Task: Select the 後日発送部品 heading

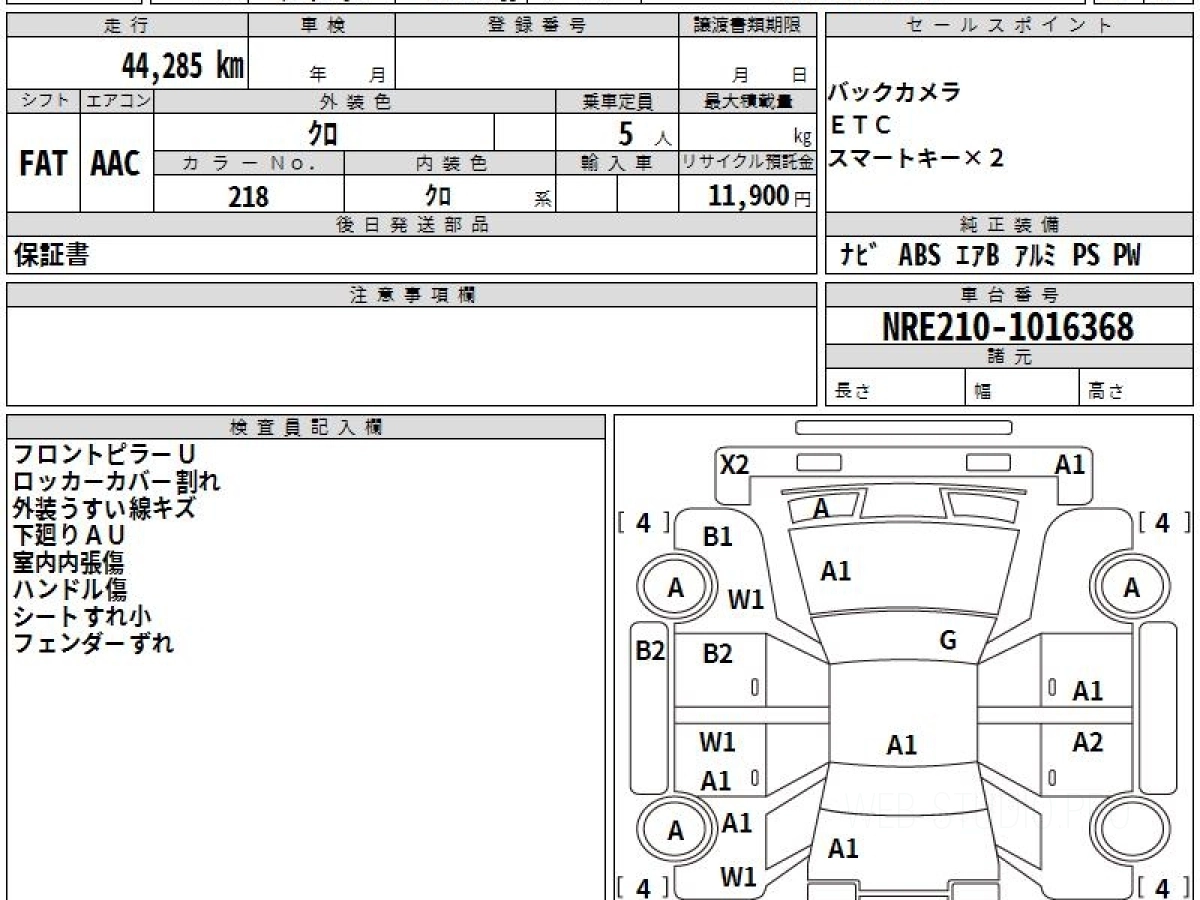Action: (x=412, y=225)
